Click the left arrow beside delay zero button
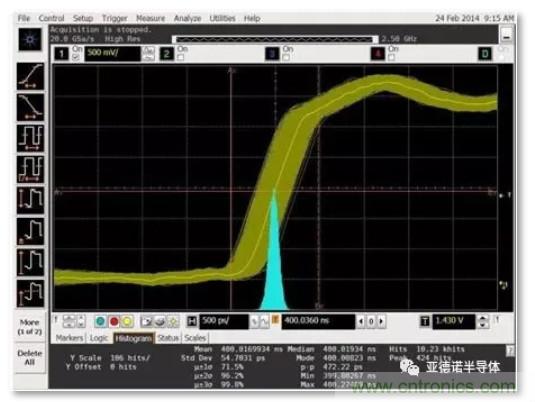Viewport: 535px width, 402px height. click(361, 321)
